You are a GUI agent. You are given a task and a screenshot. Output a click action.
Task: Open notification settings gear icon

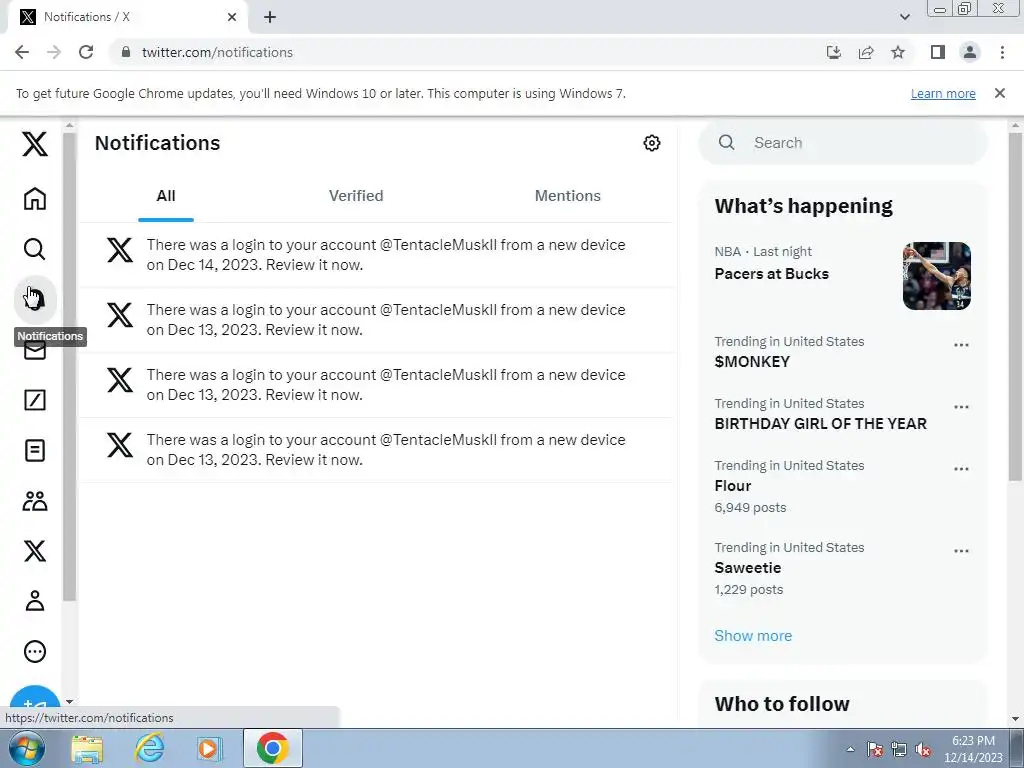coord(652,143)
